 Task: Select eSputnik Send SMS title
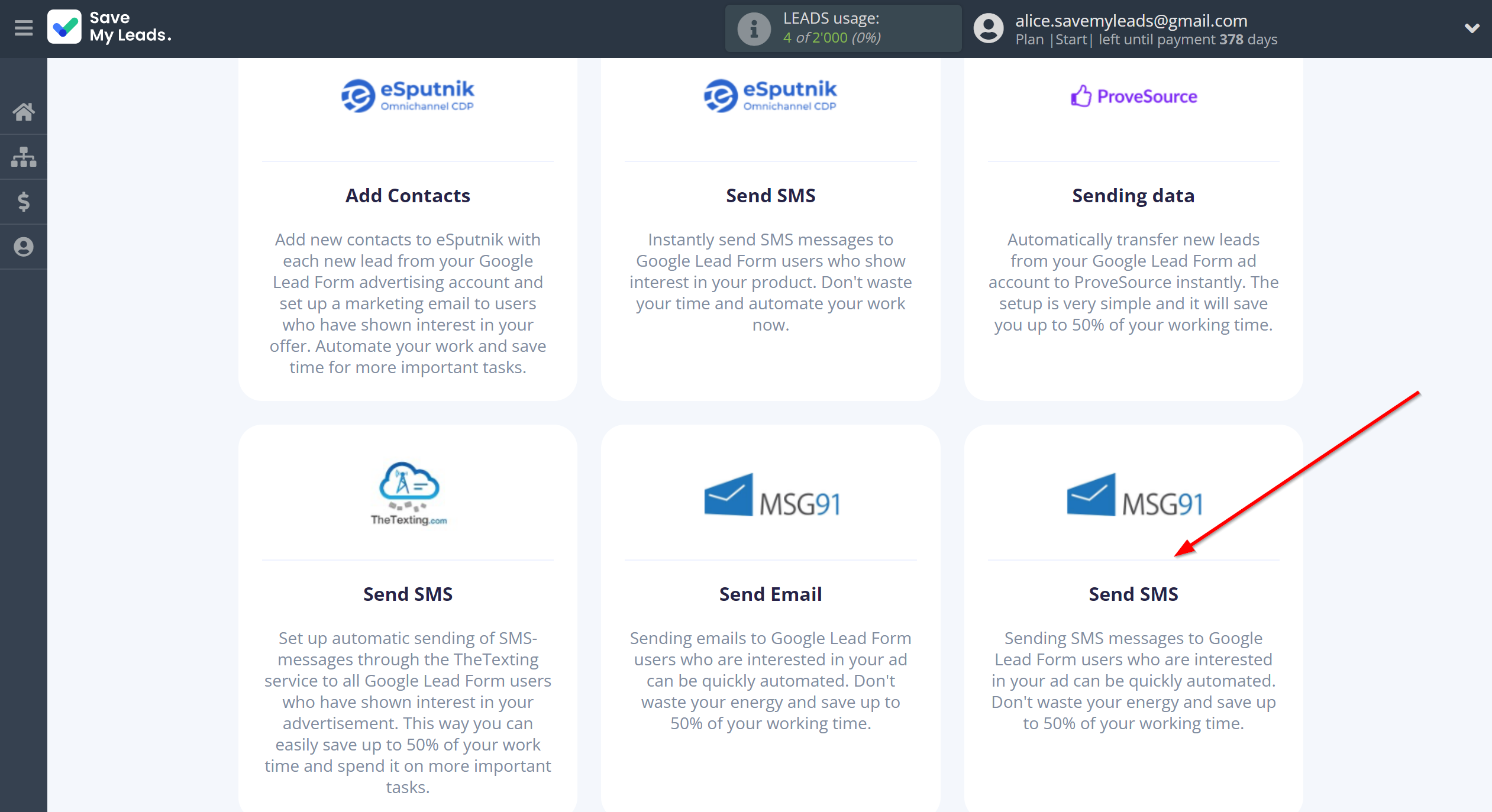[770, 196]
